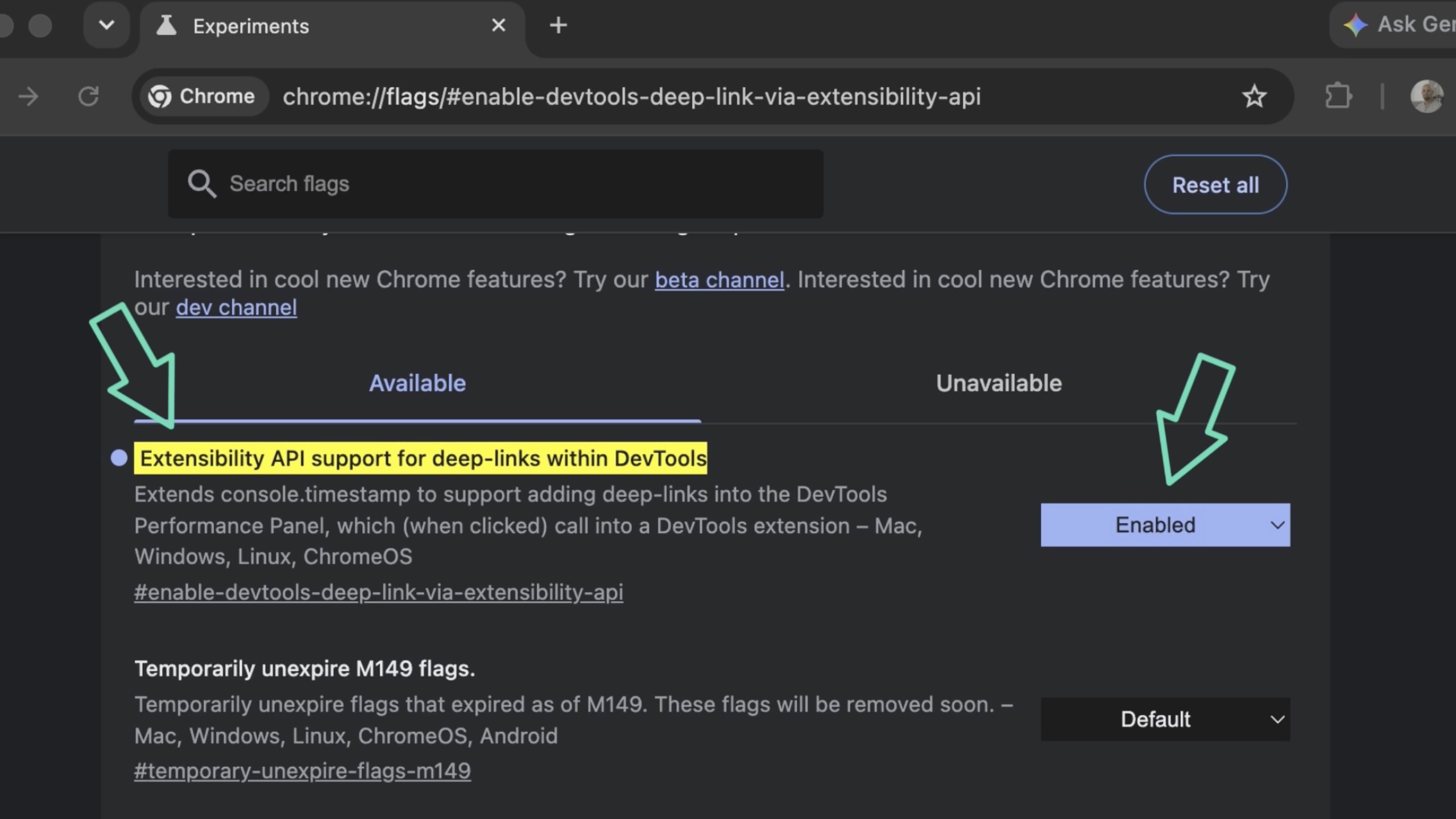Open the Enabled dropdown for Extensibility API

[1165, 525]
